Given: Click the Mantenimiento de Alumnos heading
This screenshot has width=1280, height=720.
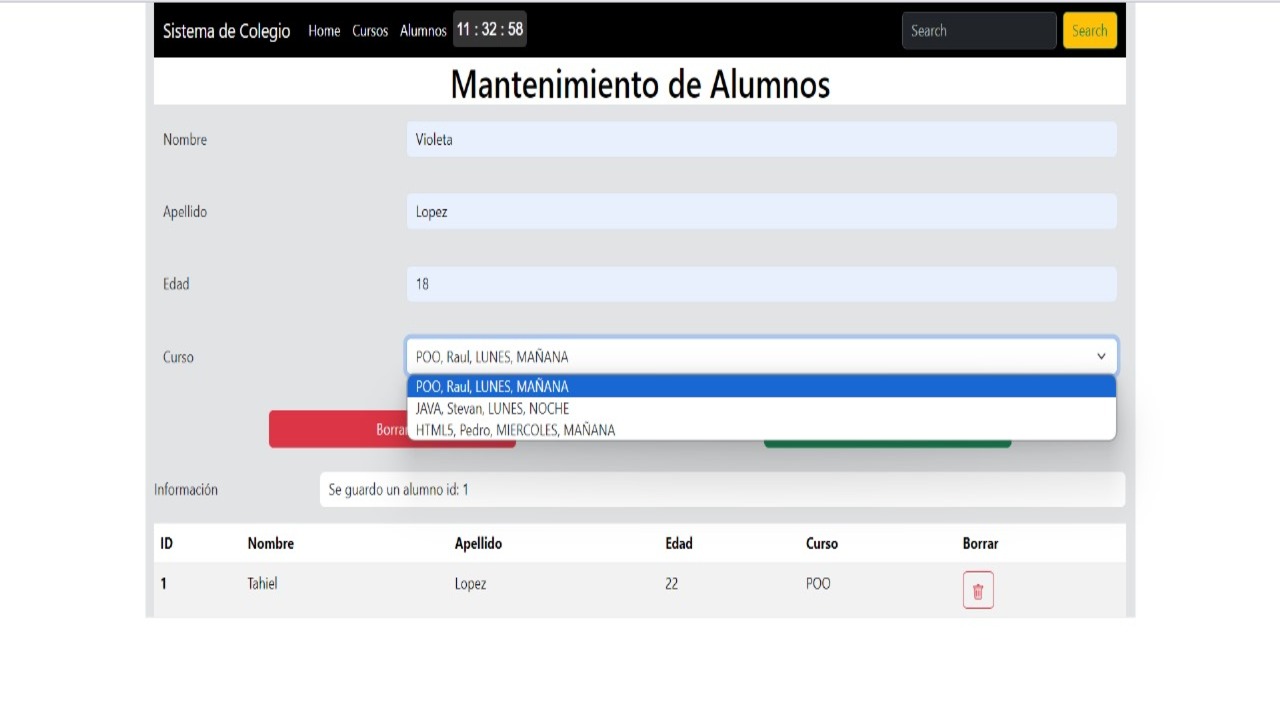Looking at the screenshot, I should (x=640, y=84).
